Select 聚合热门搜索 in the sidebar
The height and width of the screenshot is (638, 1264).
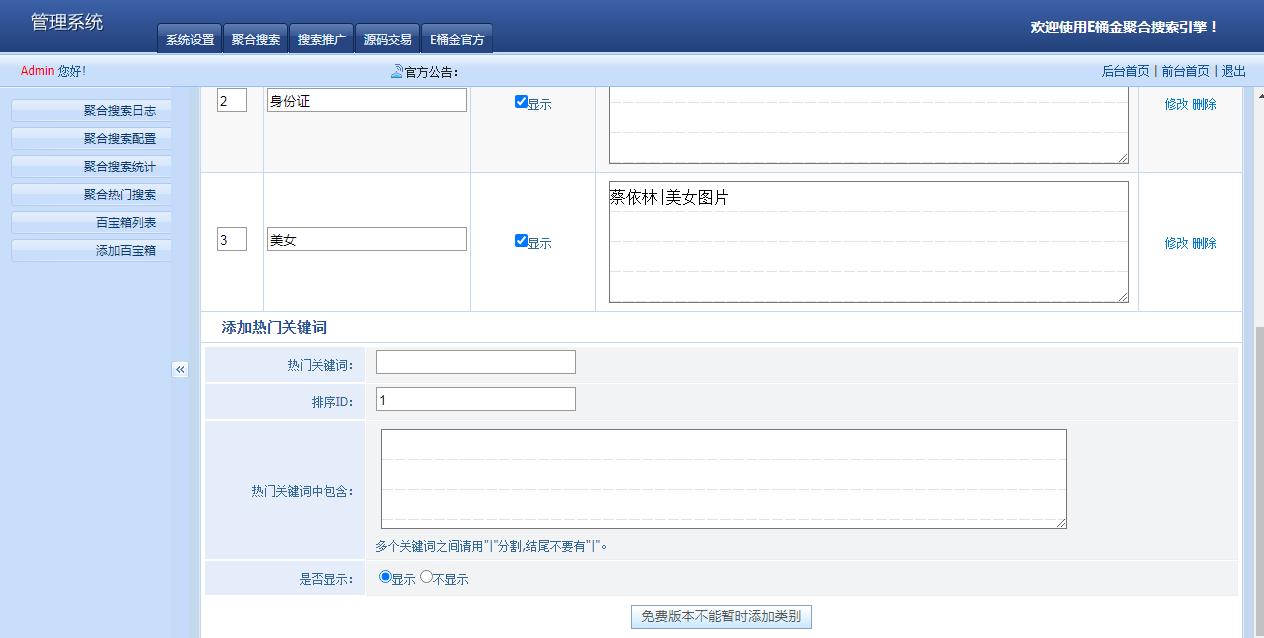[x=91, y=194]
